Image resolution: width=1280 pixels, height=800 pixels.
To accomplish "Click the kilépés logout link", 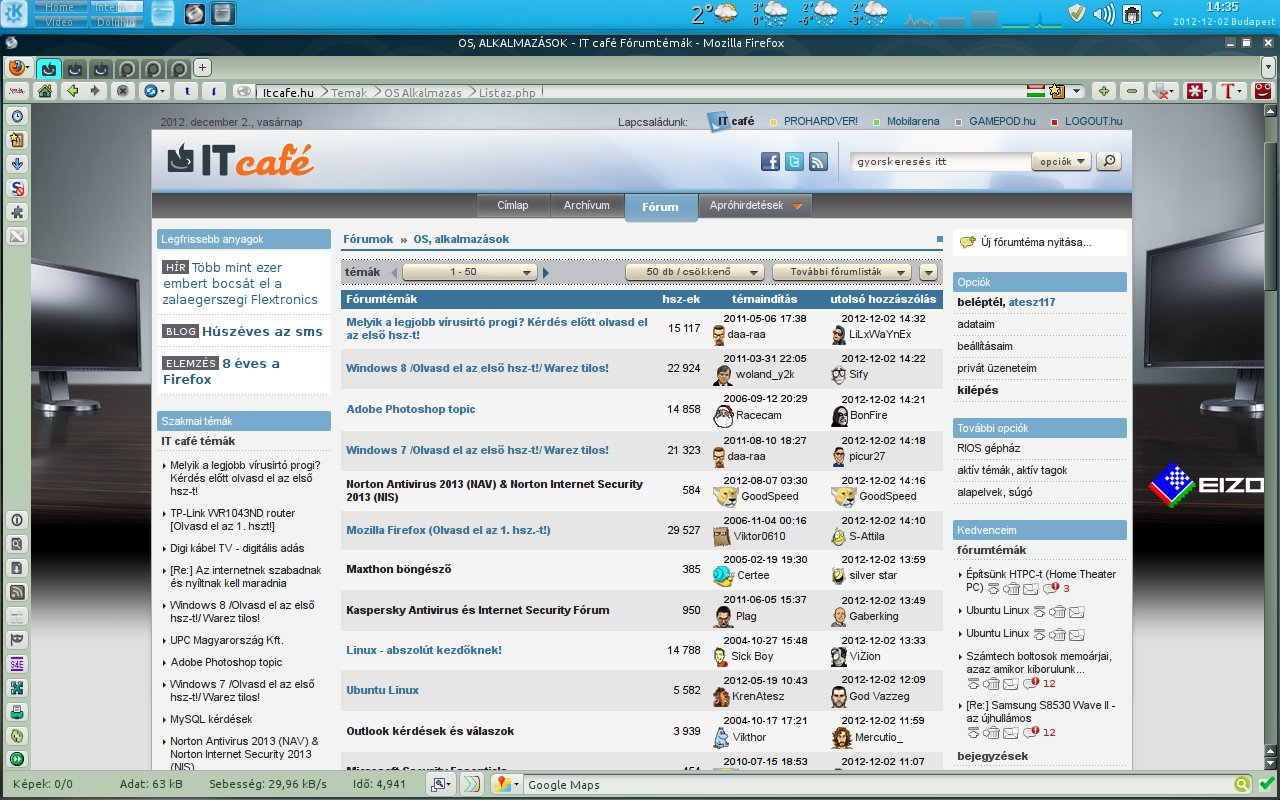I will [x=977, y=390].
